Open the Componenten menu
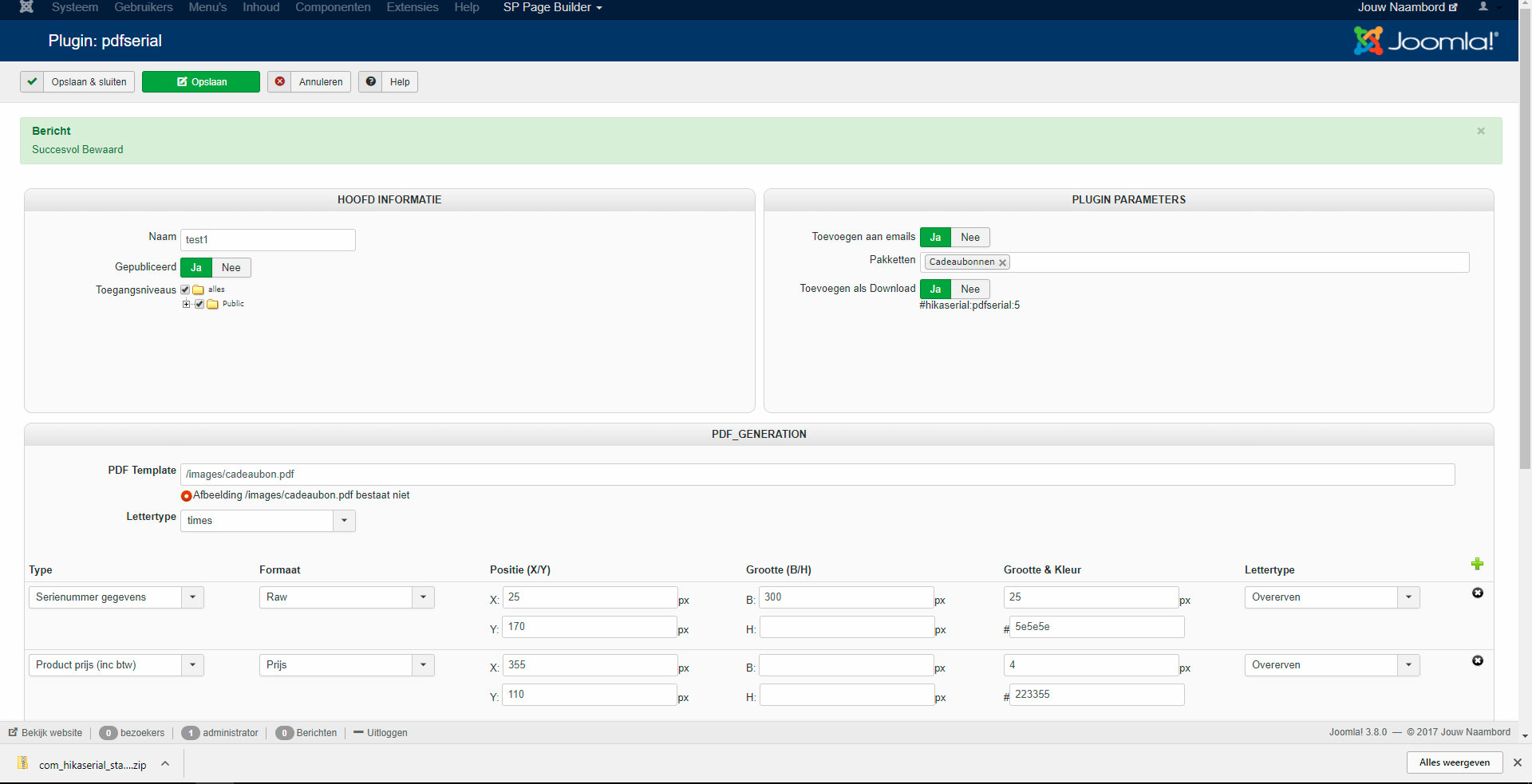The height and width of the screenshot is (784, 1532). 333,7
